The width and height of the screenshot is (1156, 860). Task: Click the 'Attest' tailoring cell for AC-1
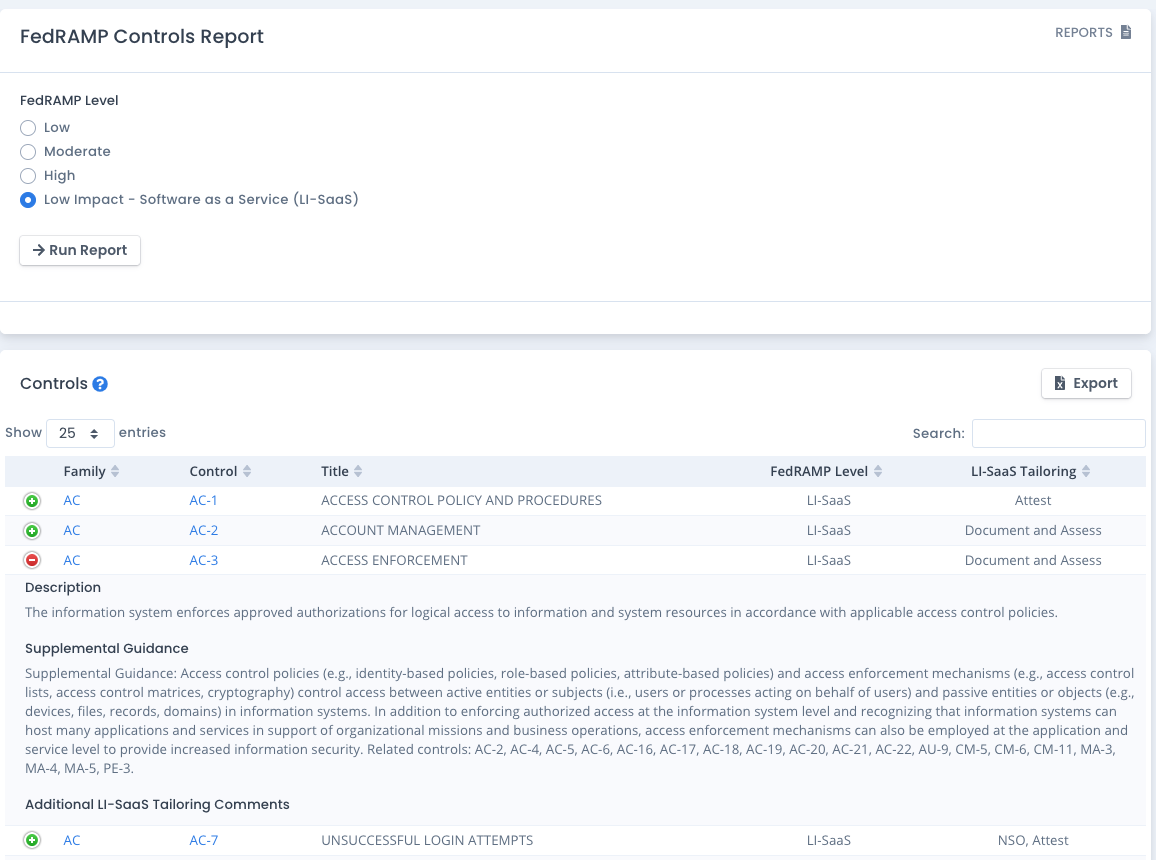[x=1033, y=500]
